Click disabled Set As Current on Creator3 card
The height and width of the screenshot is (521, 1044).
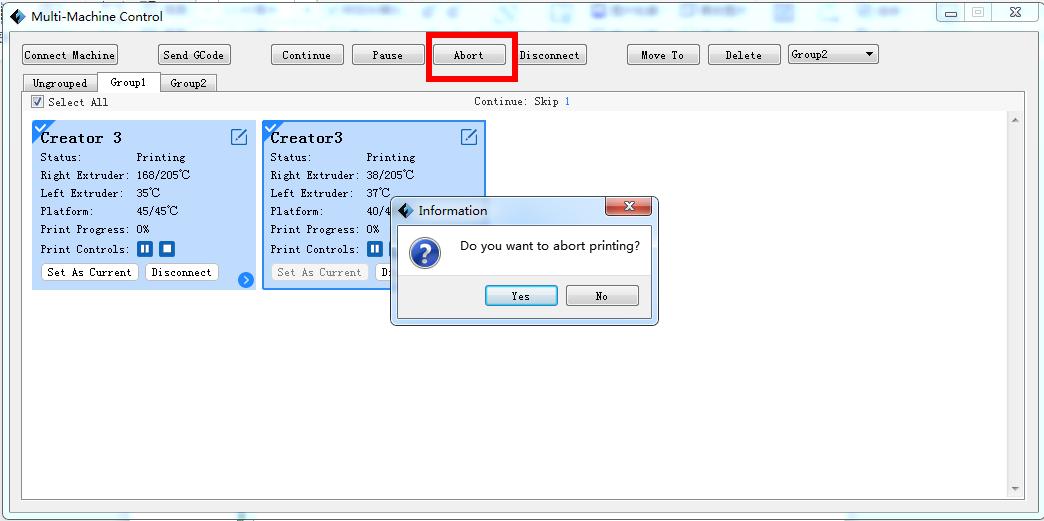click(x=320, y=272)
